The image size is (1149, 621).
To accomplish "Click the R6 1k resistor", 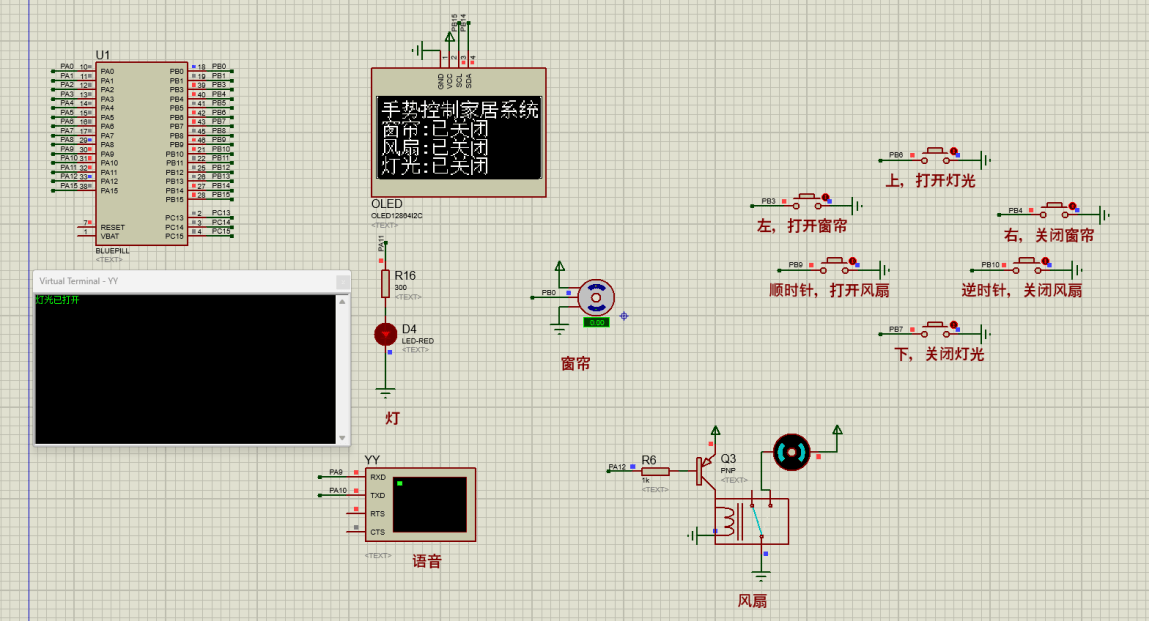I will pyautogui.click(x=655, y=472).
